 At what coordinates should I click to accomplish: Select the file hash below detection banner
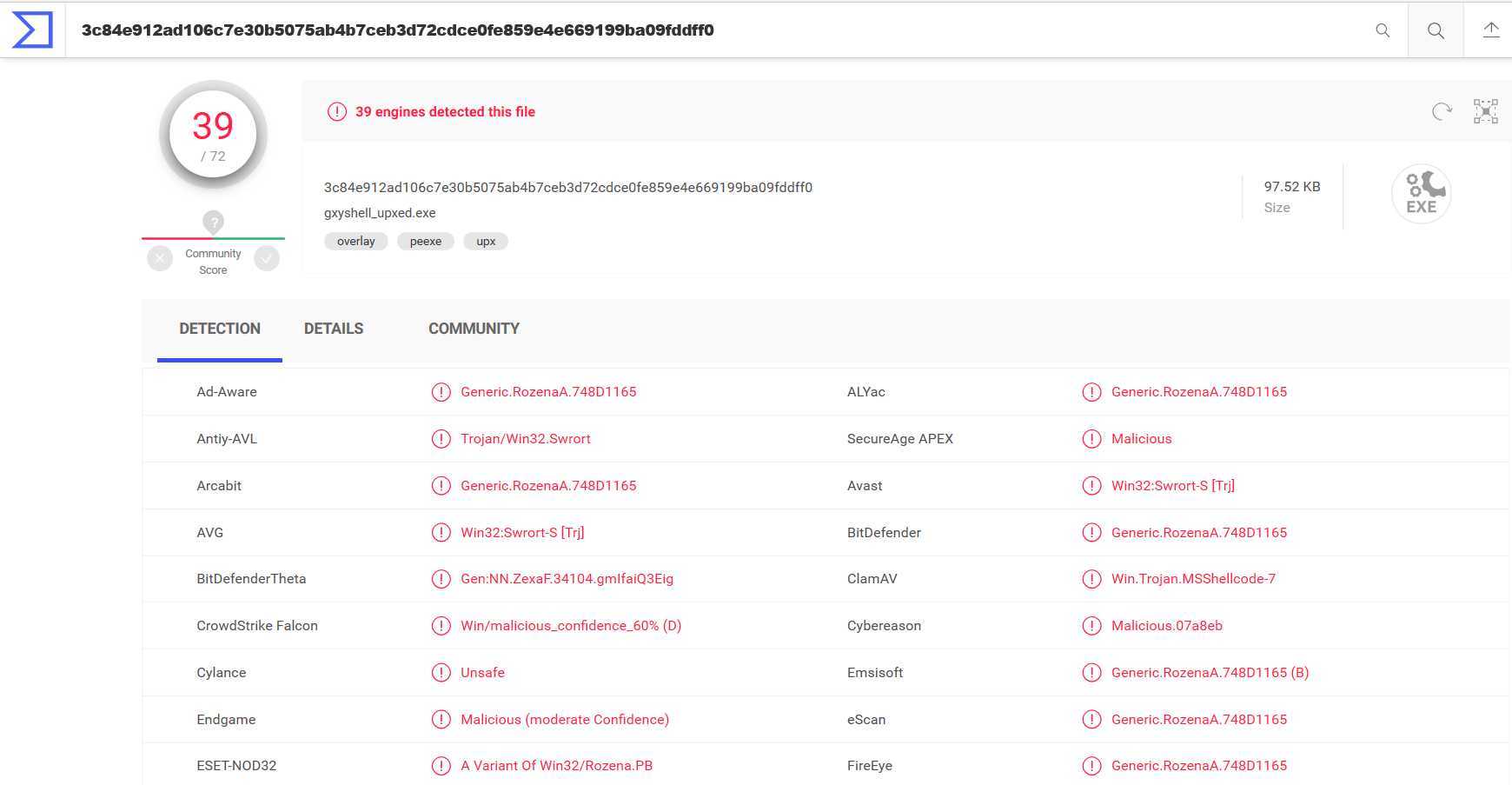(x=568, y=188)
